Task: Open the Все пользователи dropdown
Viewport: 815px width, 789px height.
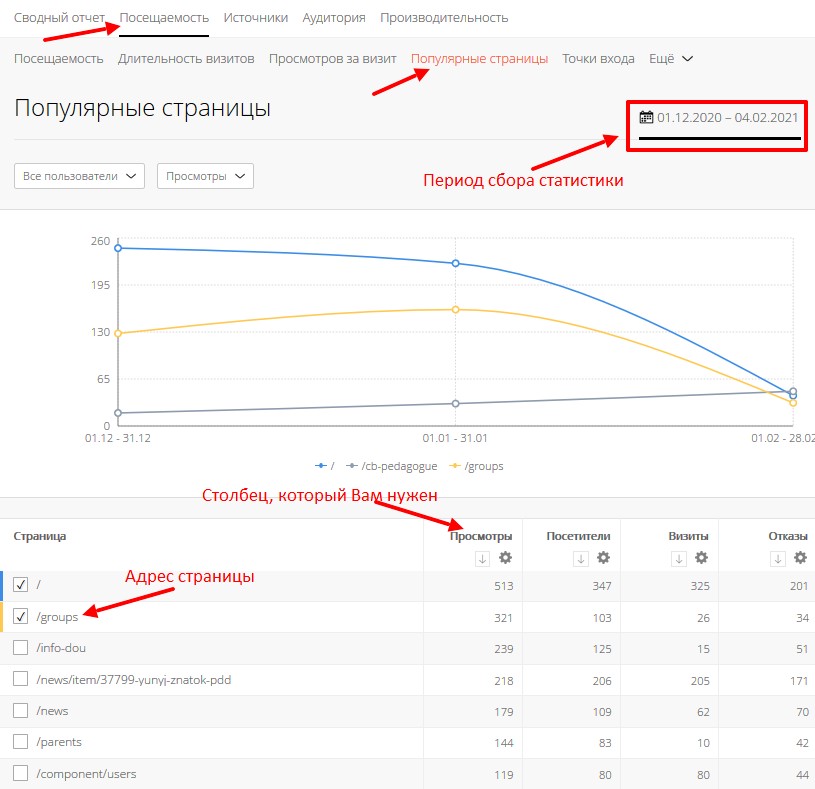Action: click(79, 176)
